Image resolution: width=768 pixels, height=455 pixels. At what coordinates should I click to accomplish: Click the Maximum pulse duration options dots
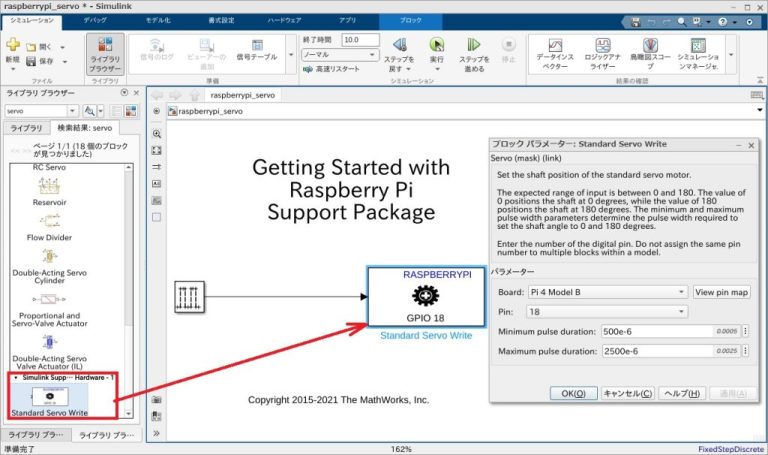pos(745,351)
